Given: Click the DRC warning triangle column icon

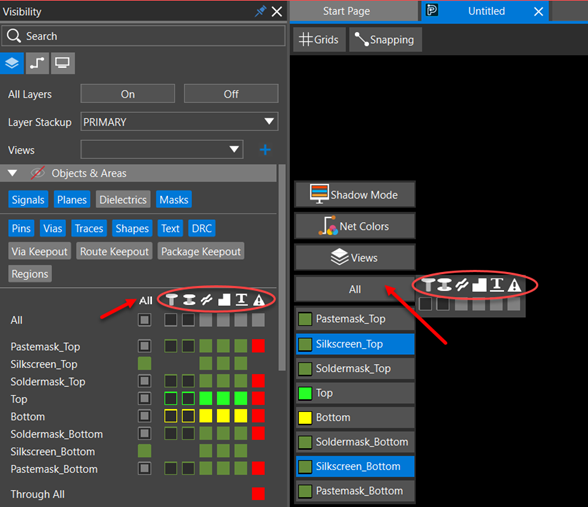Looking at the screenshot, I should [x=259, y=300].
